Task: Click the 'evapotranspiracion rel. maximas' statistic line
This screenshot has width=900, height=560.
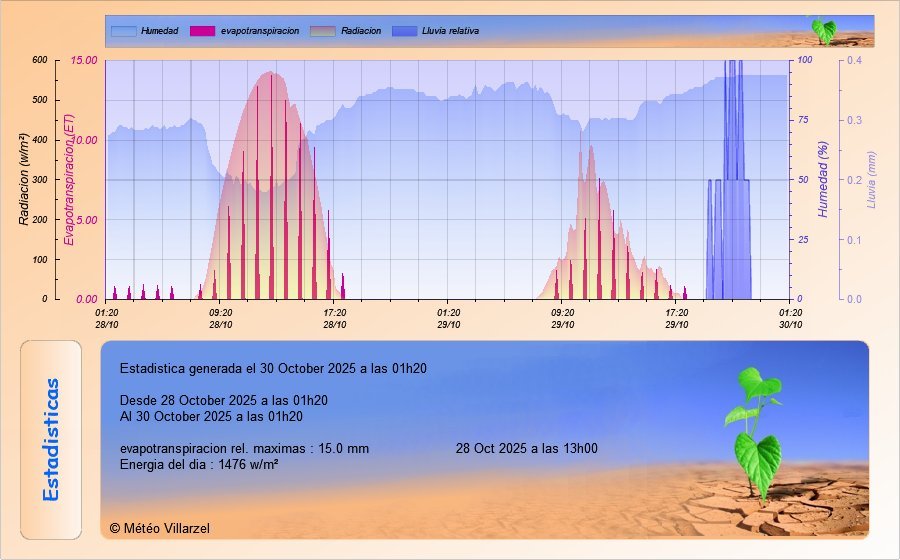Action: tap(244, 448)
